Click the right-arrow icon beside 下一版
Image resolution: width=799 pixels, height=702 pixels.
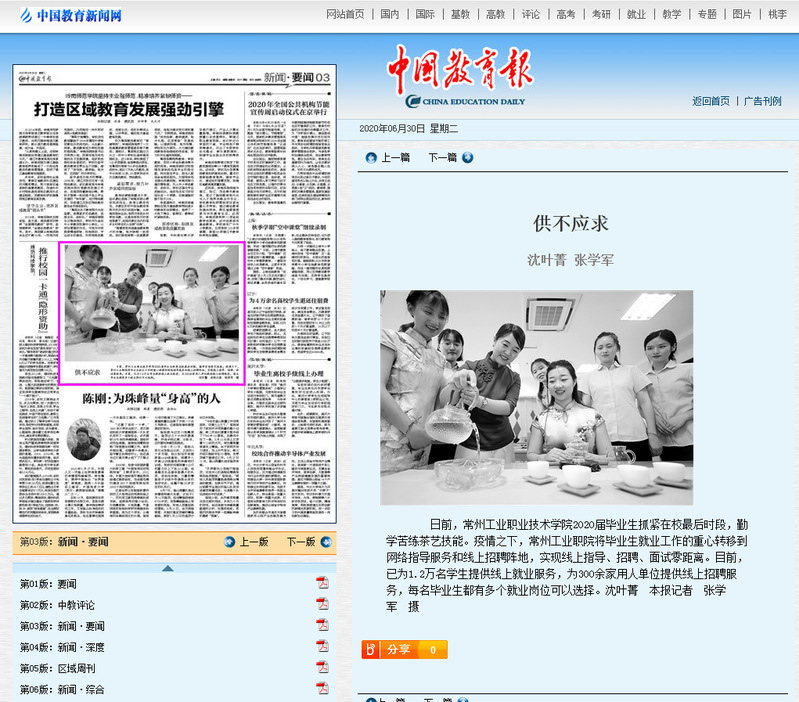(x=326, y=542)
